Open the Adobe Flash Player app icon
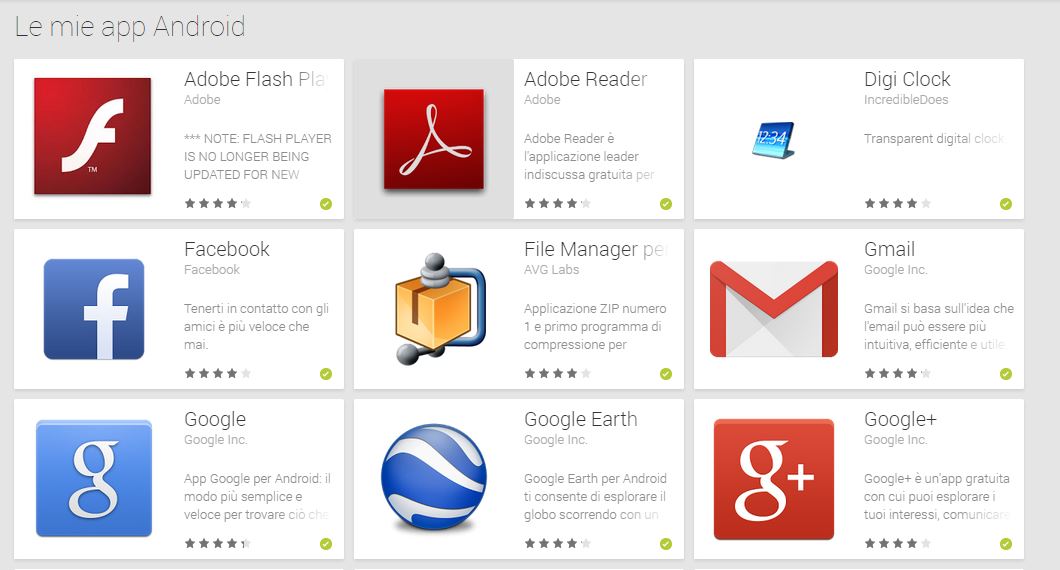This screenshot has width=1060, height=570. click(x=93, y=137)
